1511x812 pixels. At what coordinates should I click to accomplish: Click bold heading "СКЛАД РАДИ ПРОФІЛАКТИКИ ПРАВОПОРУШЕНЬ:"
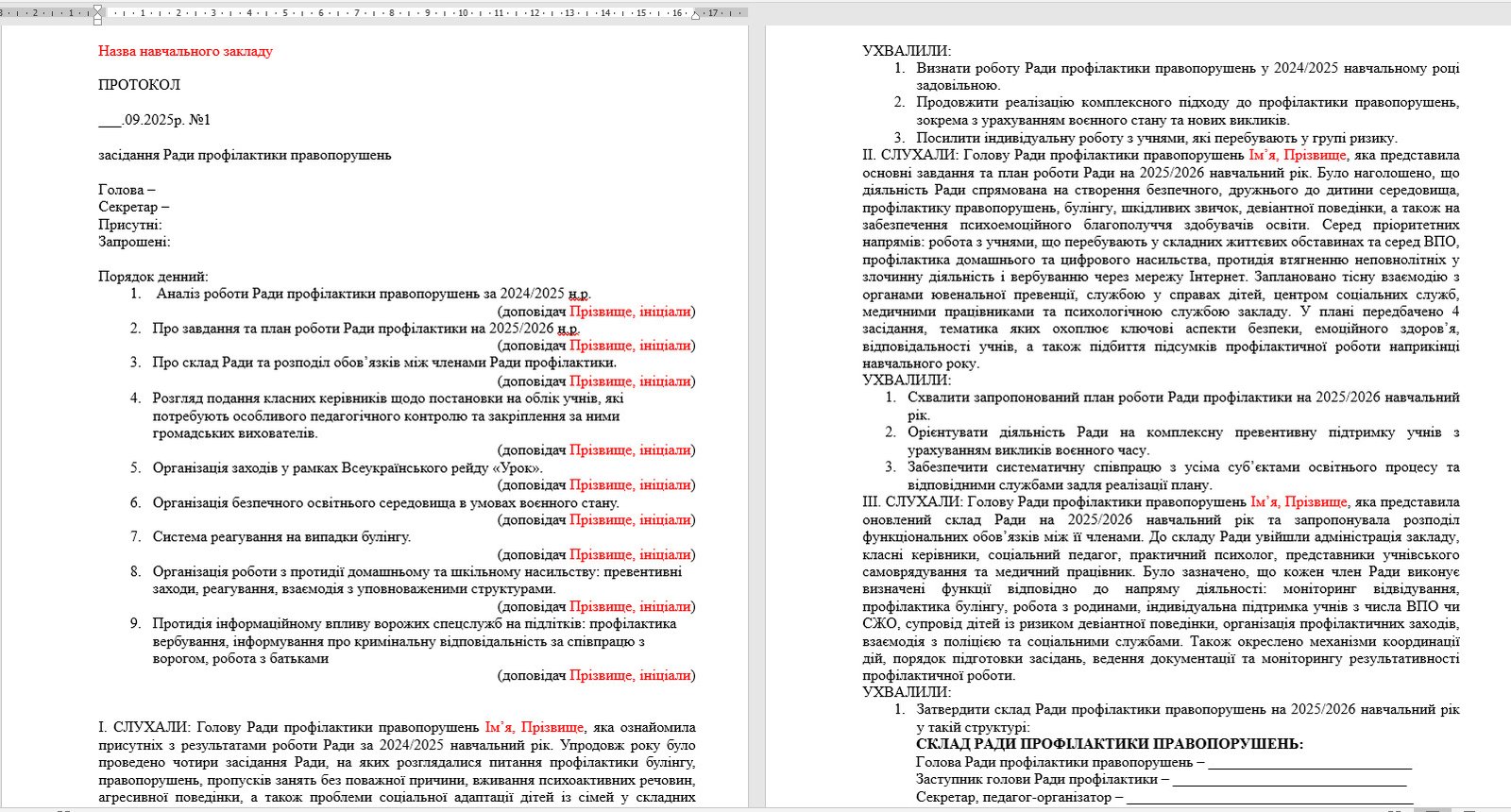(x=1109, y=744)
